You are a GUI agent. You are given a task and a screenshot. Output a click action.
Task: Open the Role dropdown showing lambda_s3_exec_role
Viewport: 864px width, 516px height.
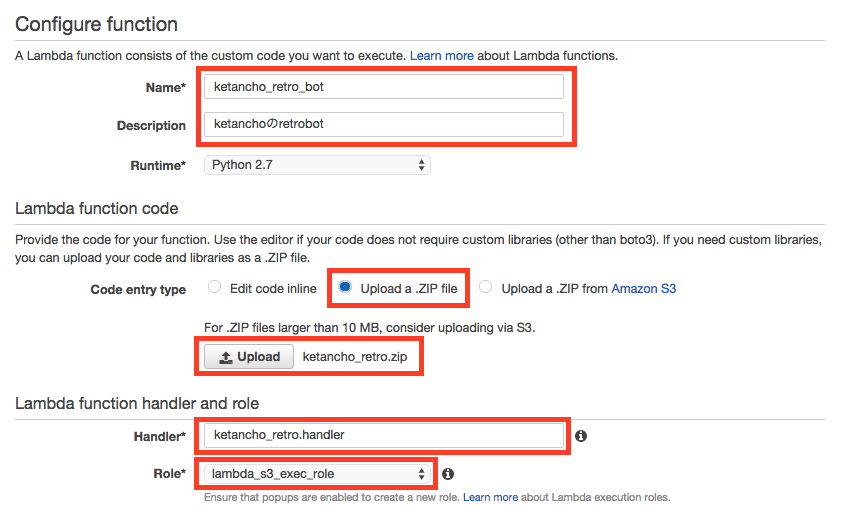coord(317,474)
